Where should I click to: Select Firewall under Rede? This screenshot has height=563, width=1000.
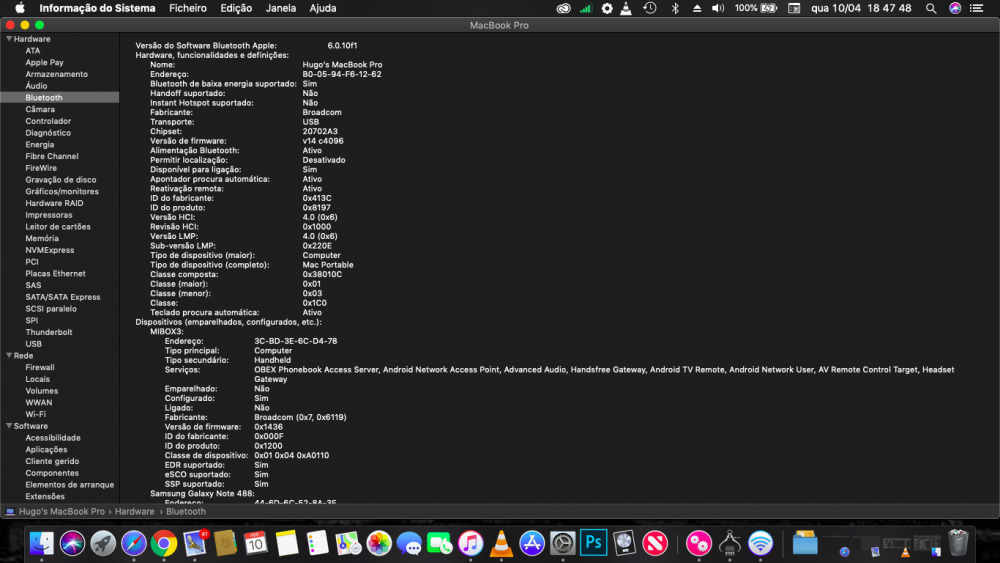[x=40, y=367]
